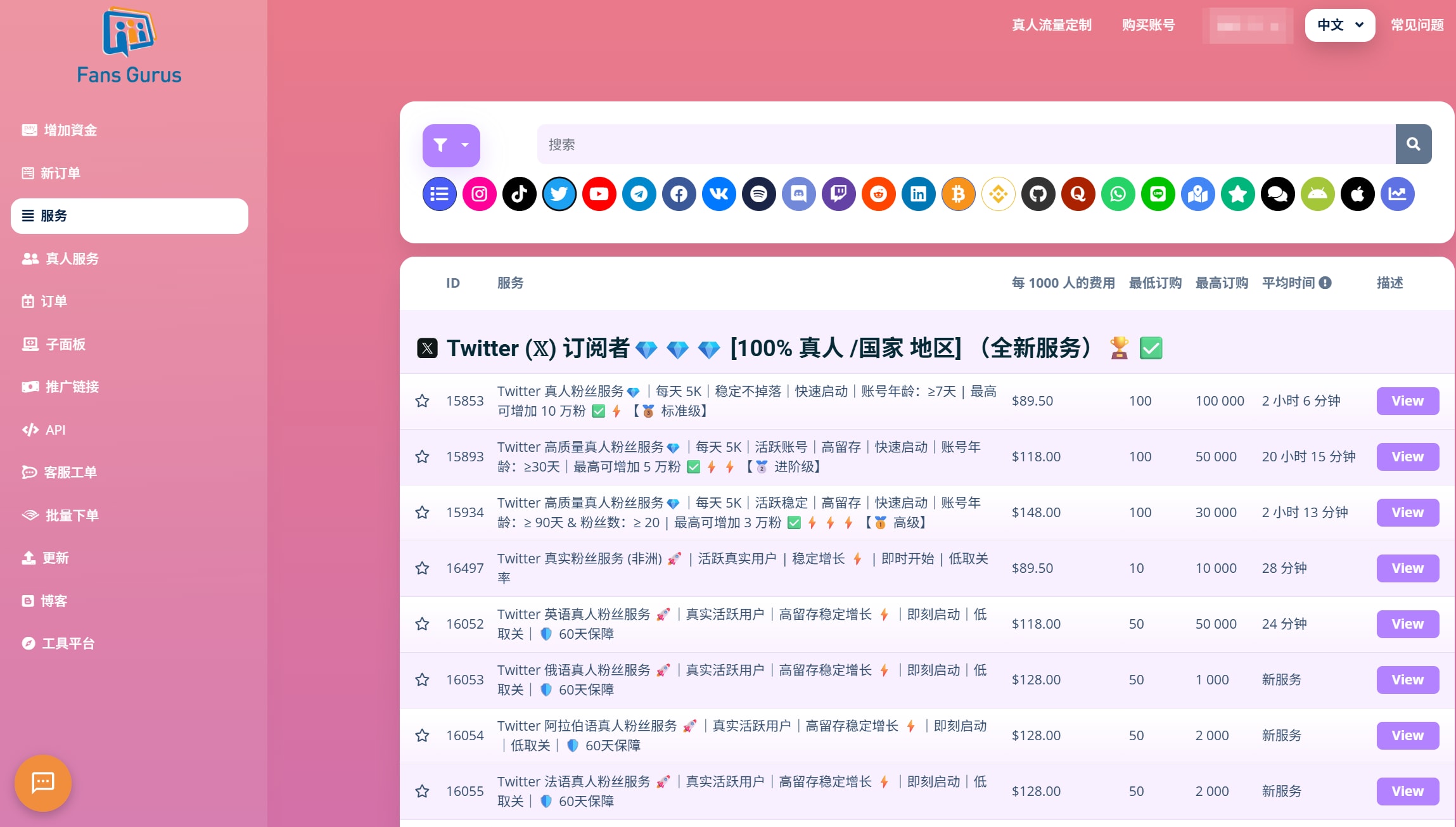Click the average time info icon
The width and height of the screenshot is (1456, 827).
pyautogui.click(x=1325, y=283)
